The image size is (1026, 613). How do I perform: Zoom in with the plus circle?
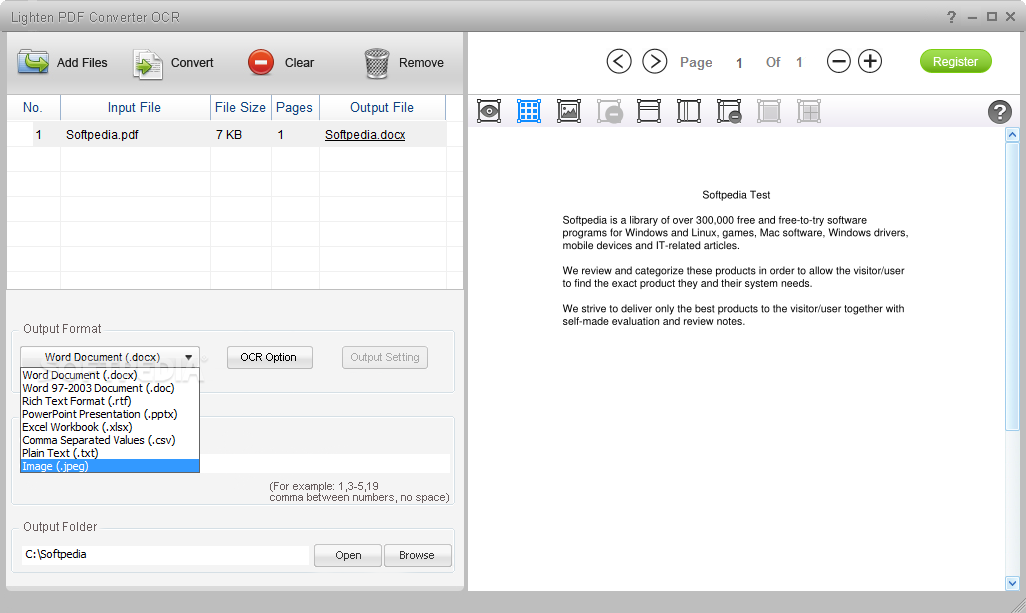tap(870, 61)
